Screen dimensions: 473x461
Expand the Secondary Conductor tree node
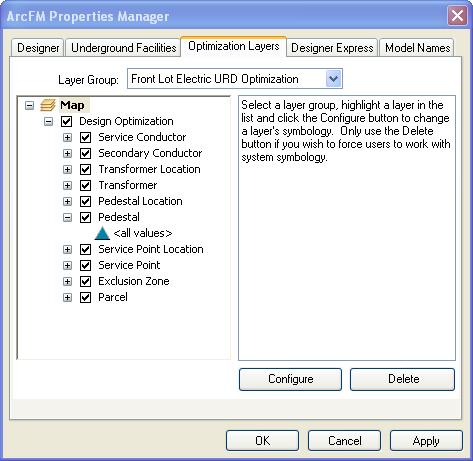67,153
